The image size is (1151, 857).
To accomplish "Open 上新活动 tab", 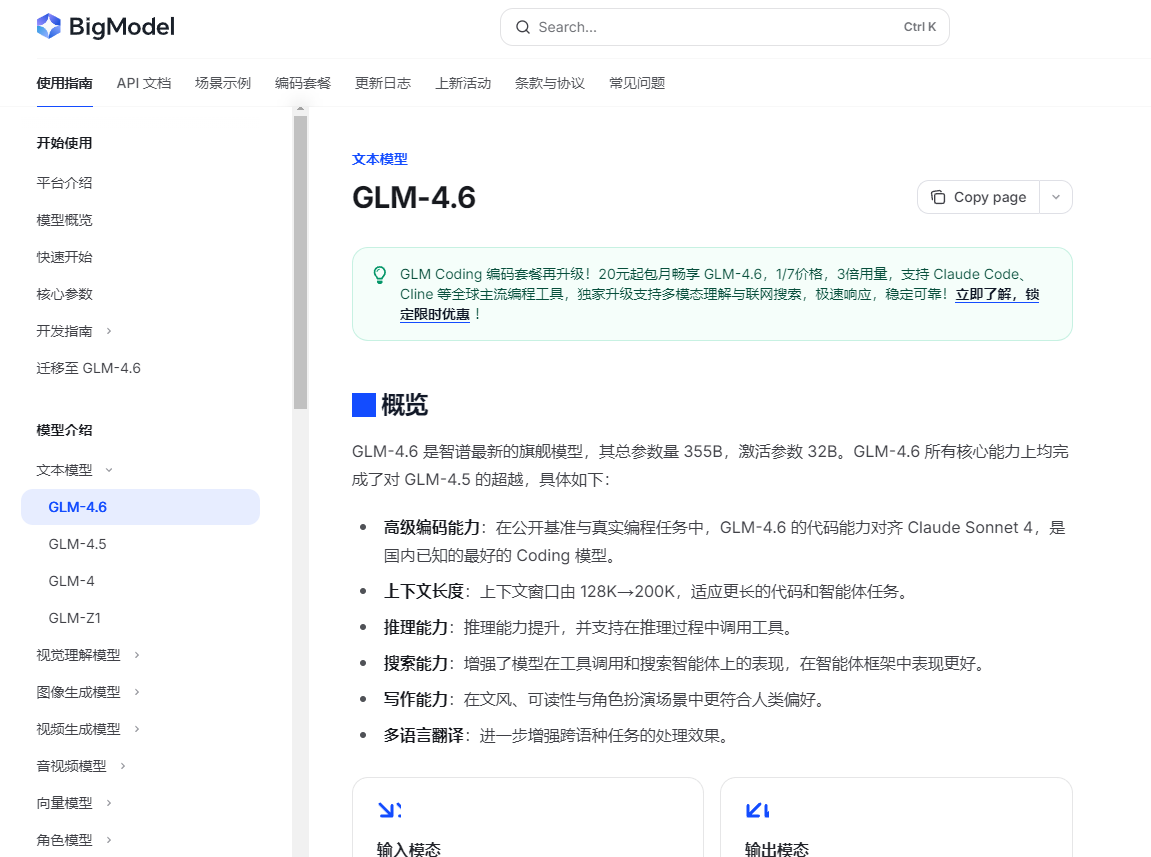I will pyautogui.click(x=463, y=83).
